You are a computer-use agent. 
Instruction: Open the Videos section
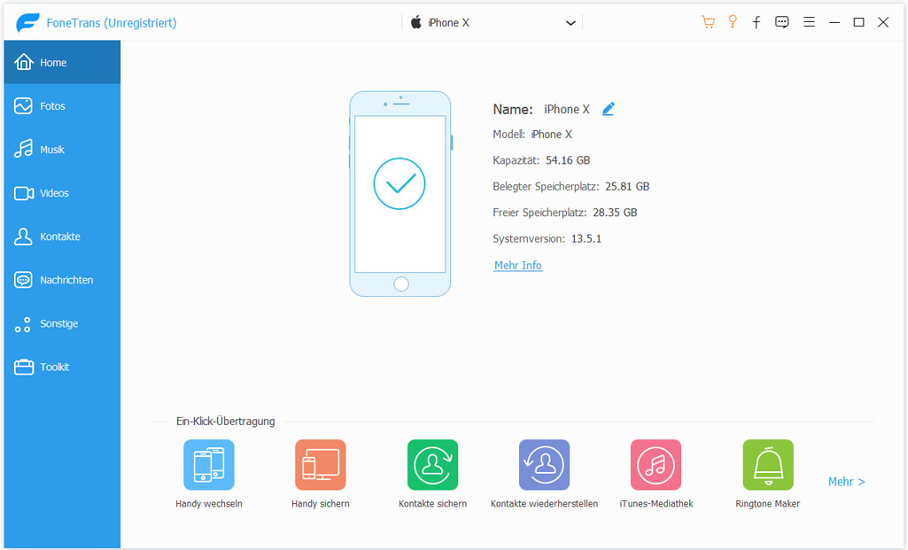[x=62, y=193]
